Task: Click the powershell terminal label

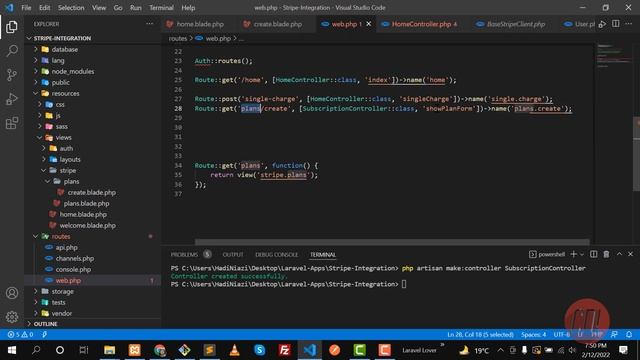Action: pyautogui.click(x=547, y=254)
